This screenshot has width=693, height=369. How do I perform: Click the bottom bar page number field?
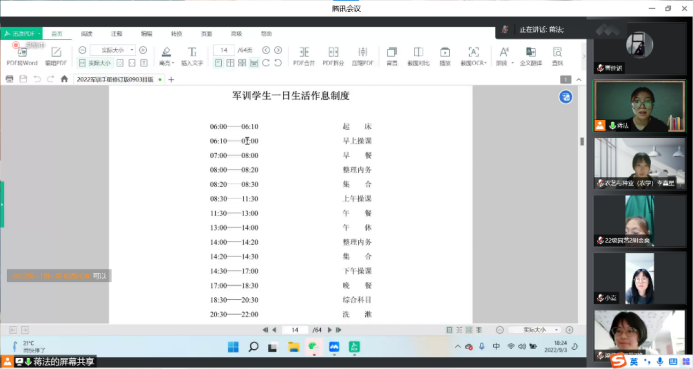pos(295,330)
